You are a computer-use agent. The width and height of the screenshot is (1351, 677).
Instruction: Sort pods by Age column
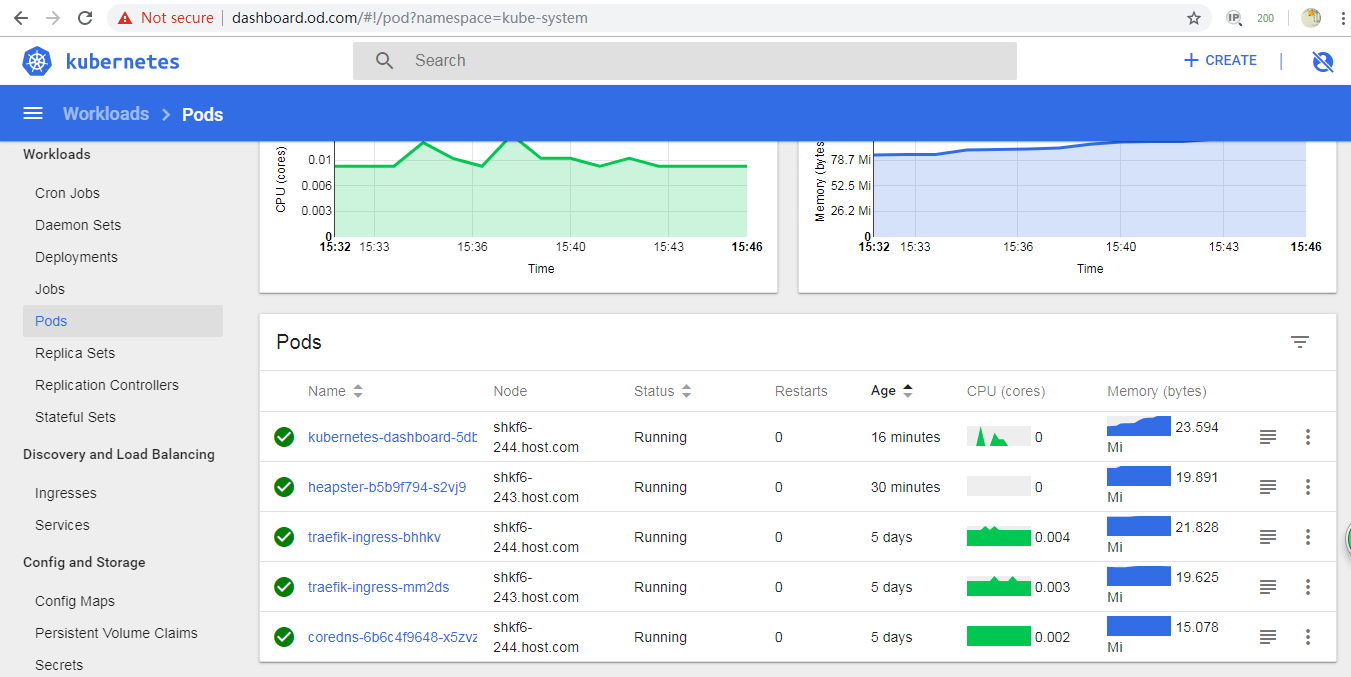point(892,391)
